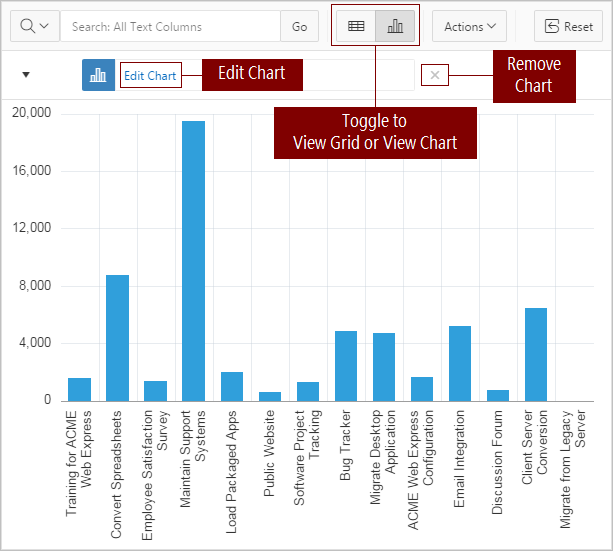
Task: Open the Actions menu
Action: click(x=469, y=27)
